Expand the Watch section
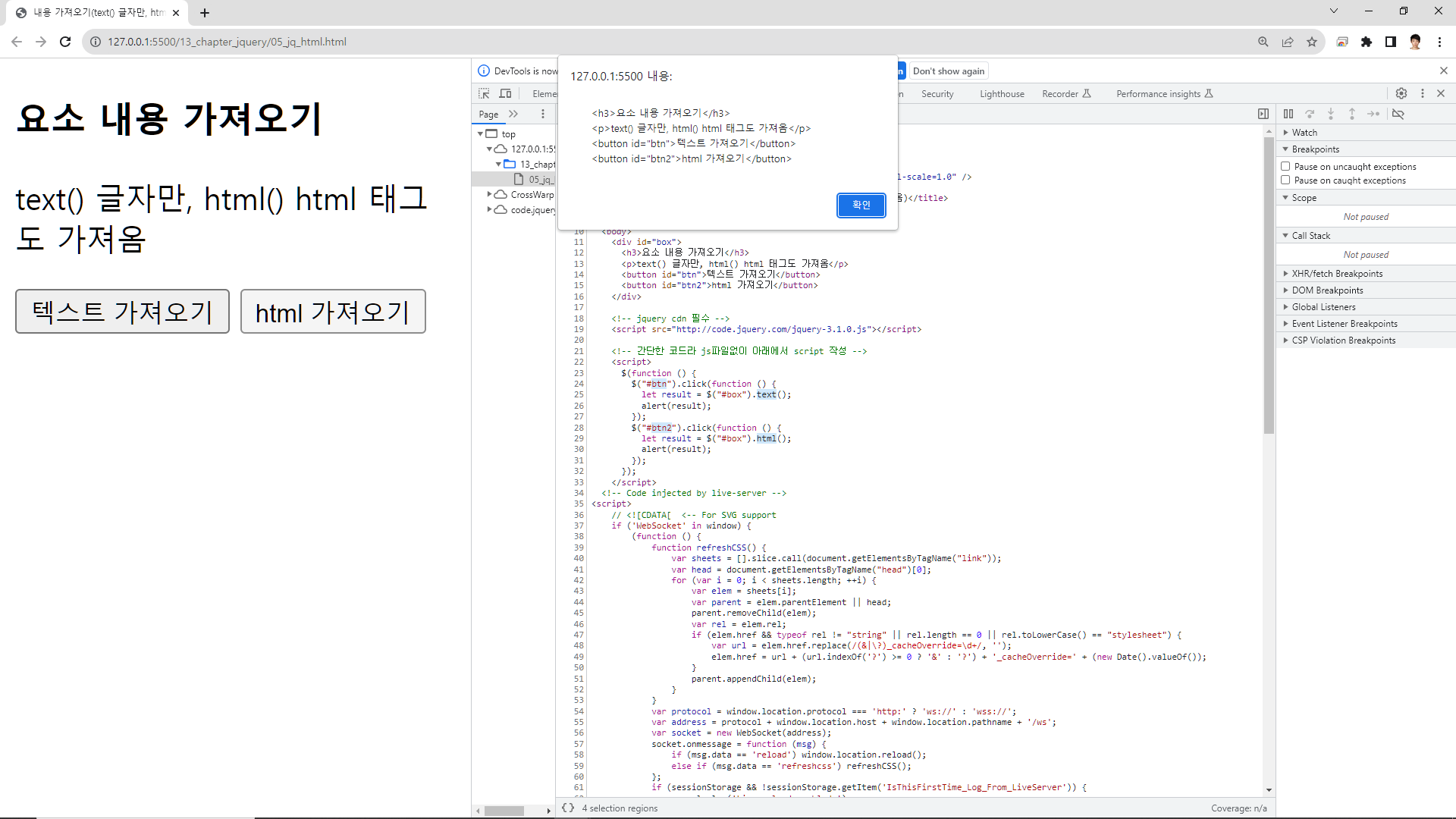Image resolution: width=1456 pixels, height=819 pixels. click(1304, 132)
